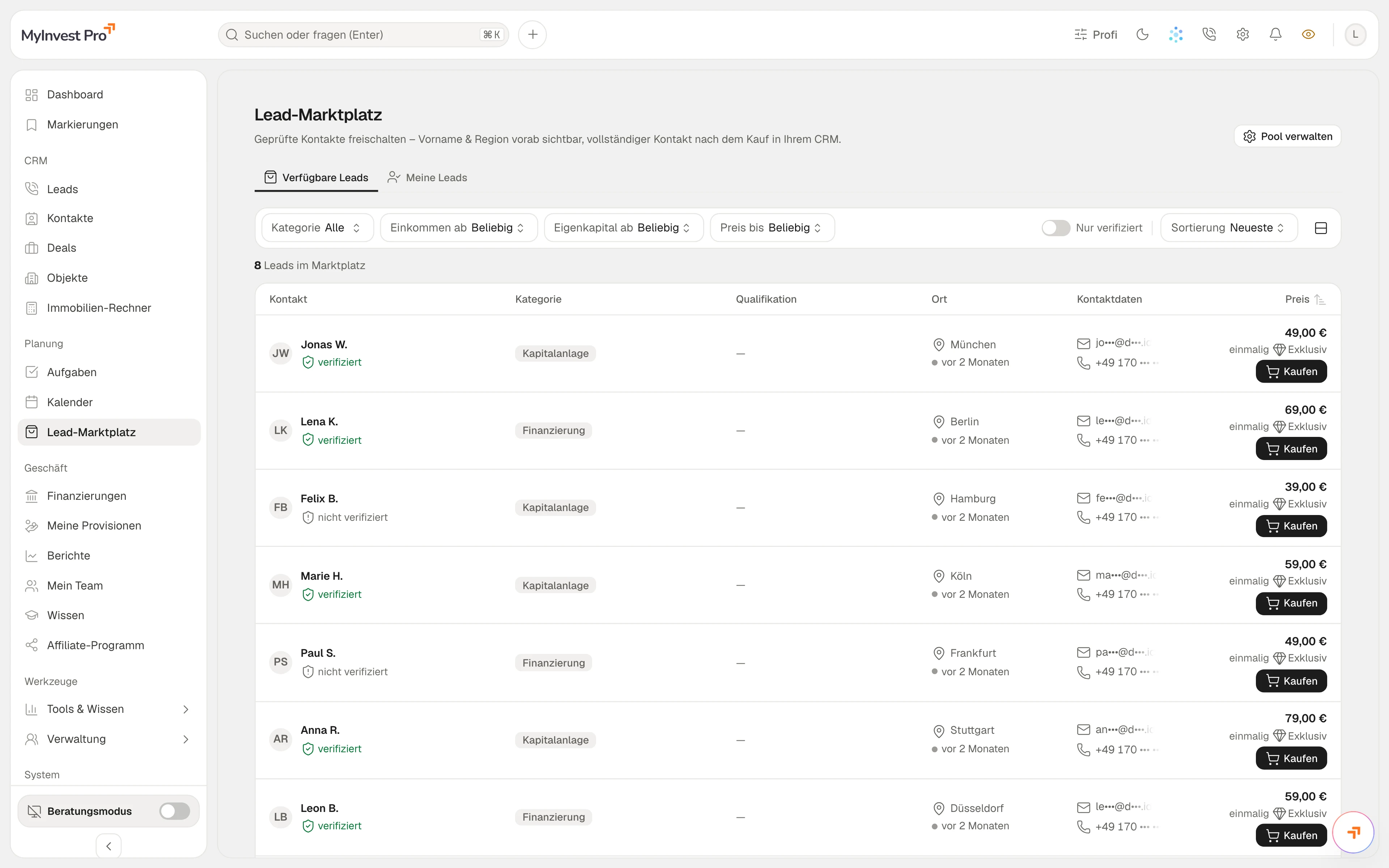The image size is (1389, 868).
Task: Select Lead-Marktplatz sidebar item
Action: pos(109,432)
